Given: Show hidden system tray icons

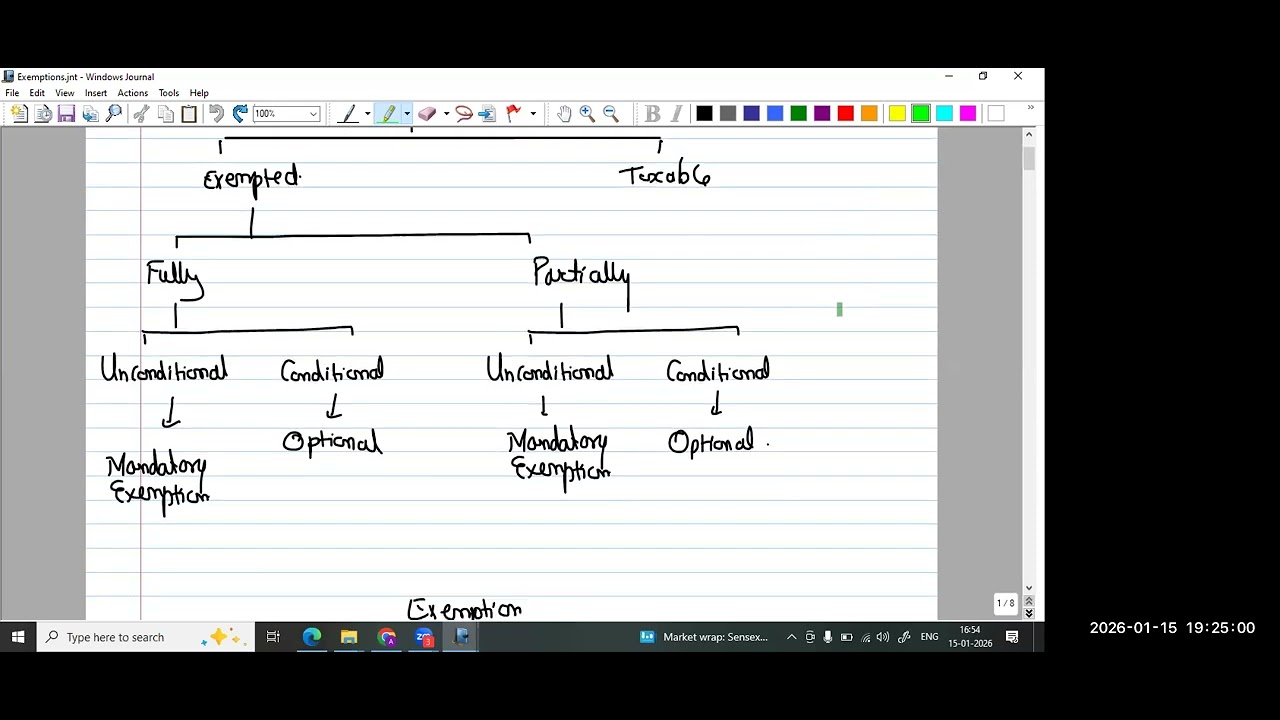Looking at the screenshot, I should click(792, 637).
